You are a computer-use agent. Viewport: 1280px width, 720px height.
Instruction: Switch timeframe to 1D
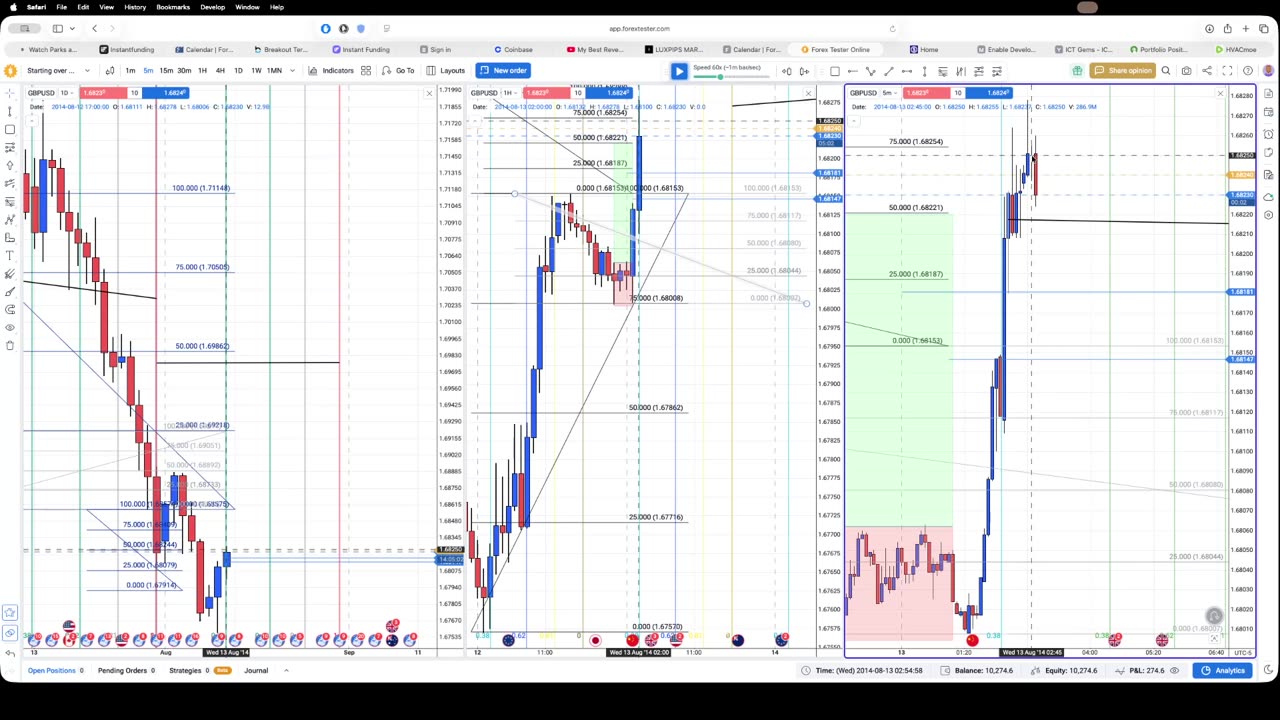(x=238, y=70)
